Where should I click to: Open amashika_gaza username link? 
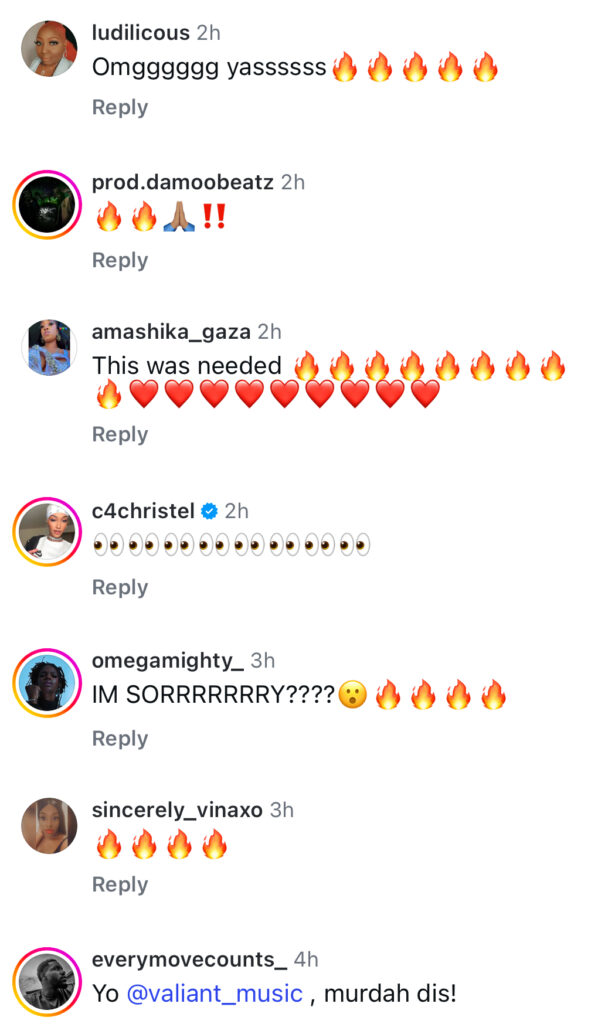[171, 332]
